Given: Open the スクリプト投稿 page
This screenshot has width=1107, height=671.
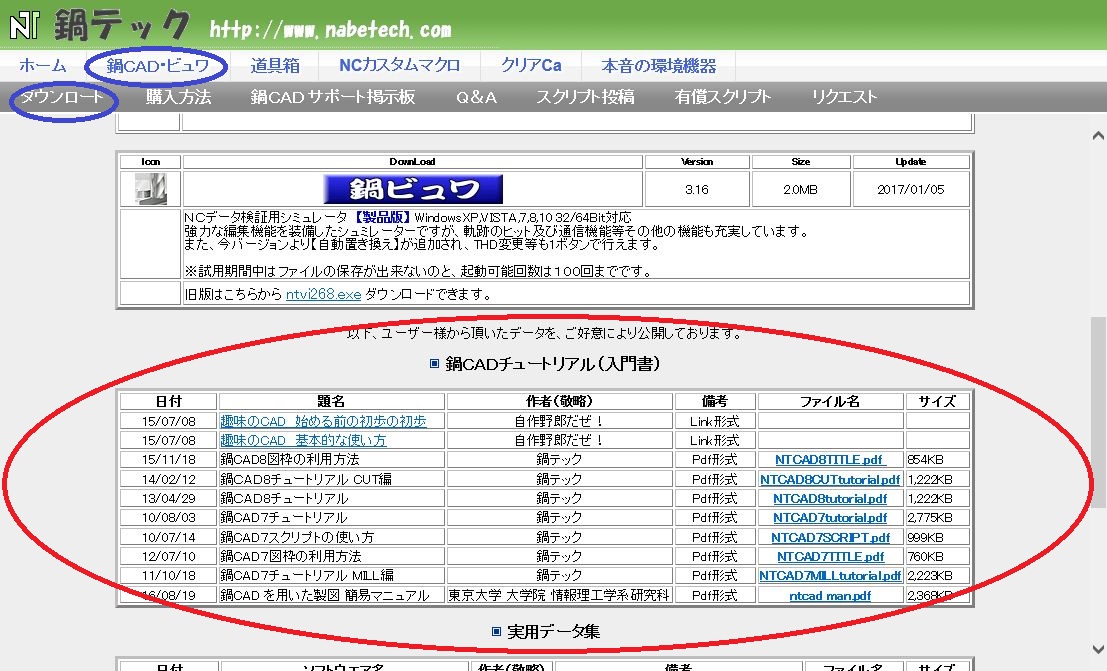Looking at the screenshot, I should [585, 97].
